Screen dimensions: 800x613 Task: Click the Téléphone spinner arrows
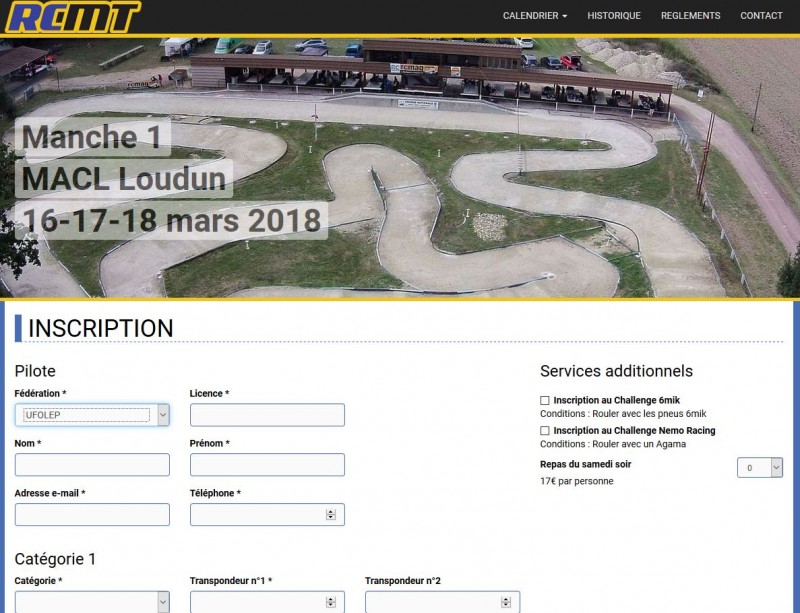[x=331, y=514]
